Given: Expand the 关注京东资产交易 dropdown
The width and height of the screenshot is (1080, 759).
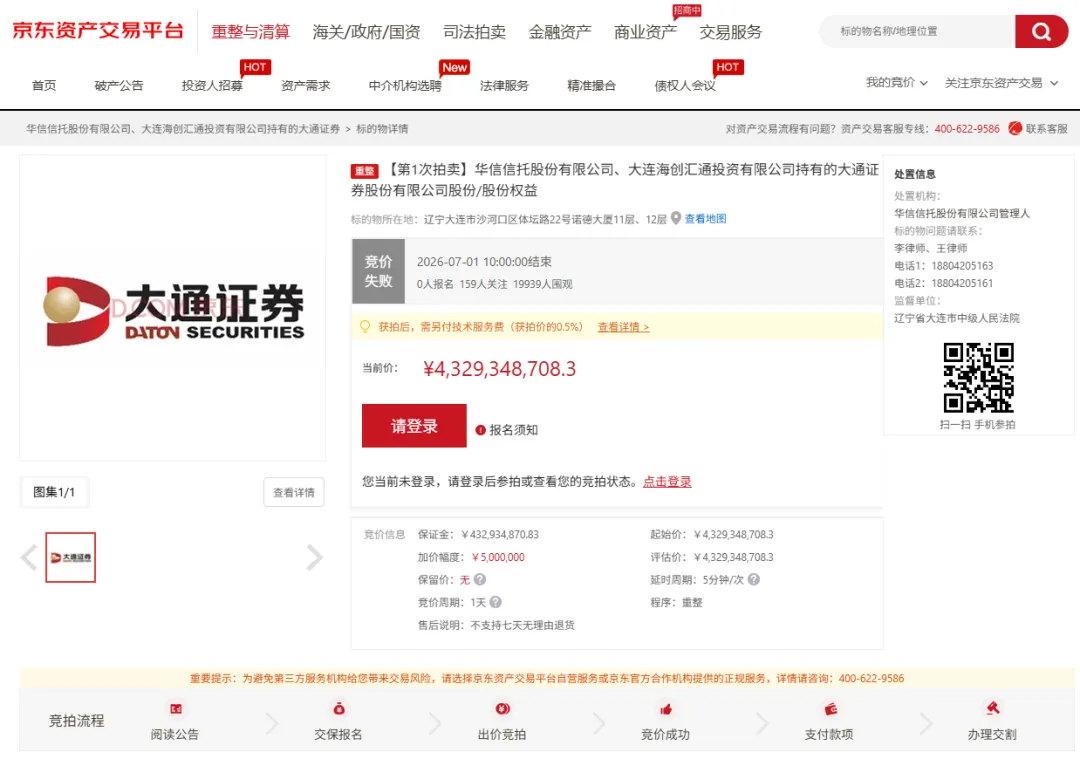Looking at the screenshot, I should 1001,83.
